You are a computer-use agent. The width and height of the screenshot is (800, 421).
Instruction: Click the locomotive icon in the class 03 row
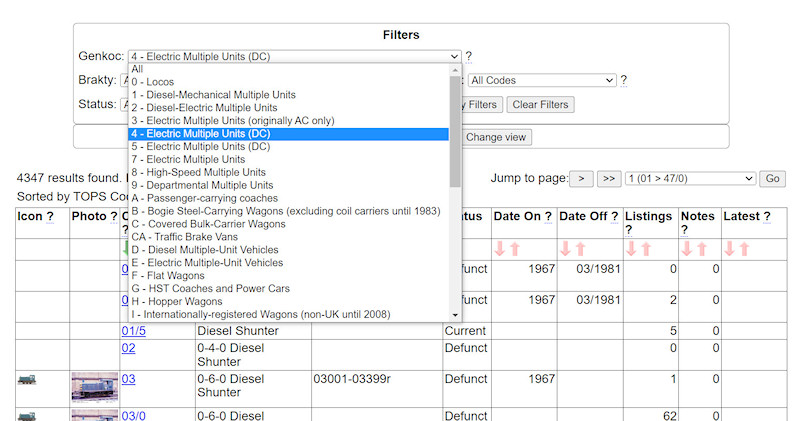coord(28,379)
